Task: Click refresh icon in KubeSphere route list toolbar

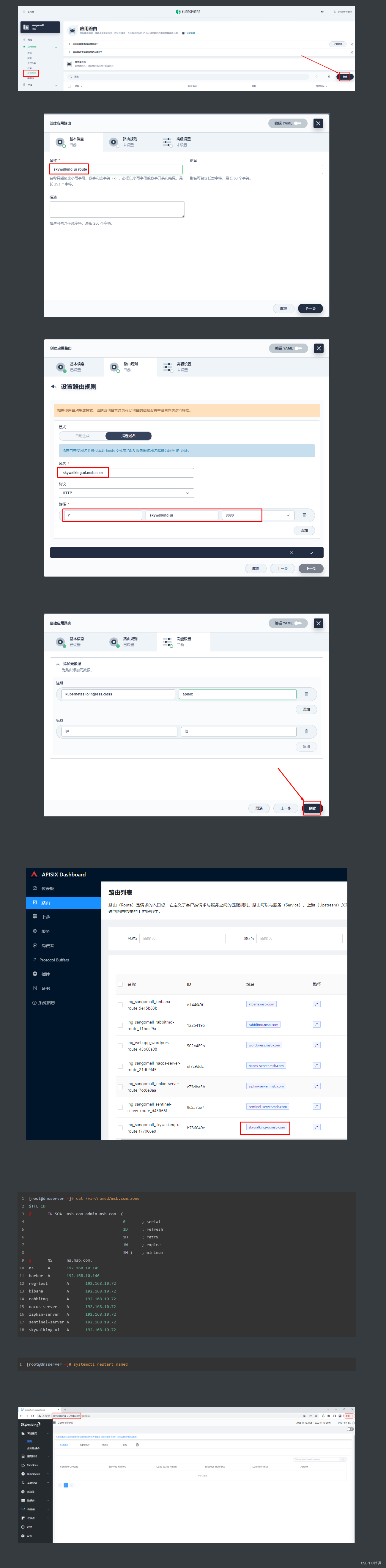Action: pyautogui.click(x=316, y=77)
